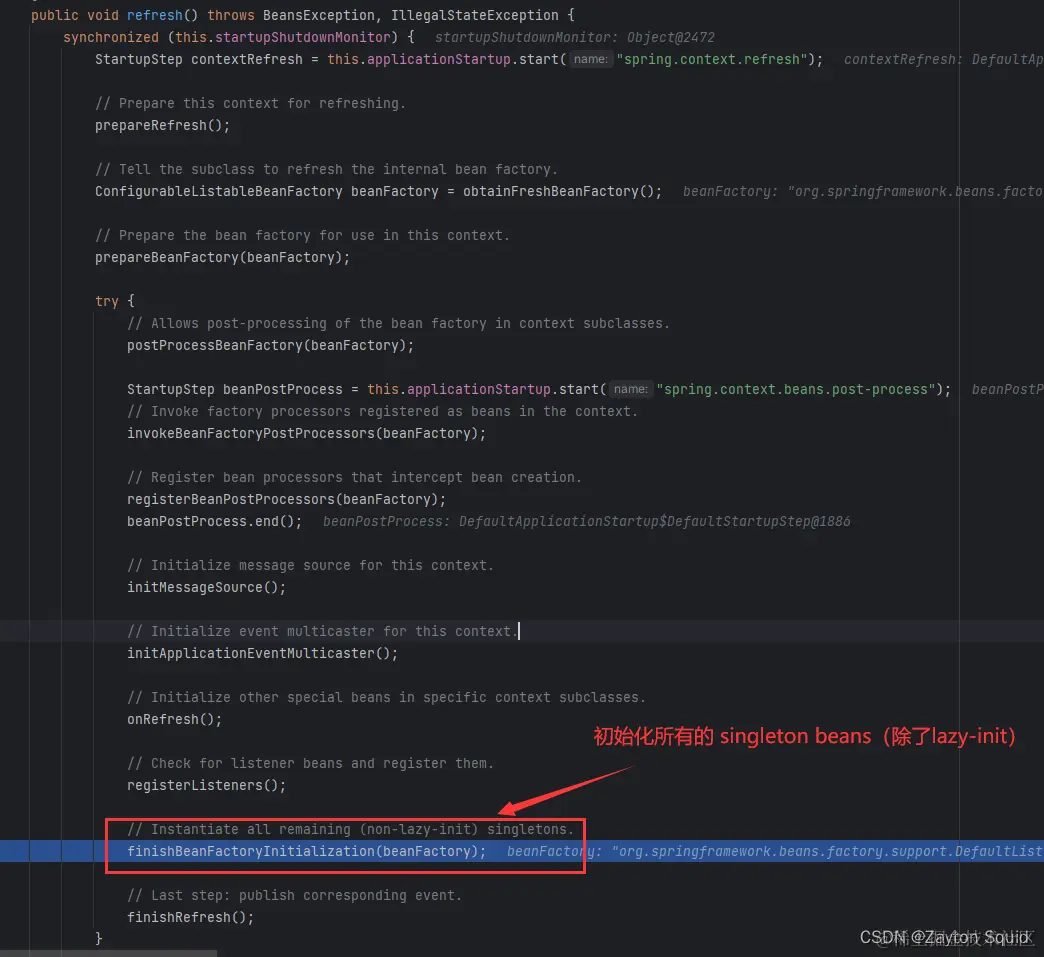The image size is (1044, 957).
Task: Click the "spring.context.refresh" string literal
Action: (x=712, y=59)
